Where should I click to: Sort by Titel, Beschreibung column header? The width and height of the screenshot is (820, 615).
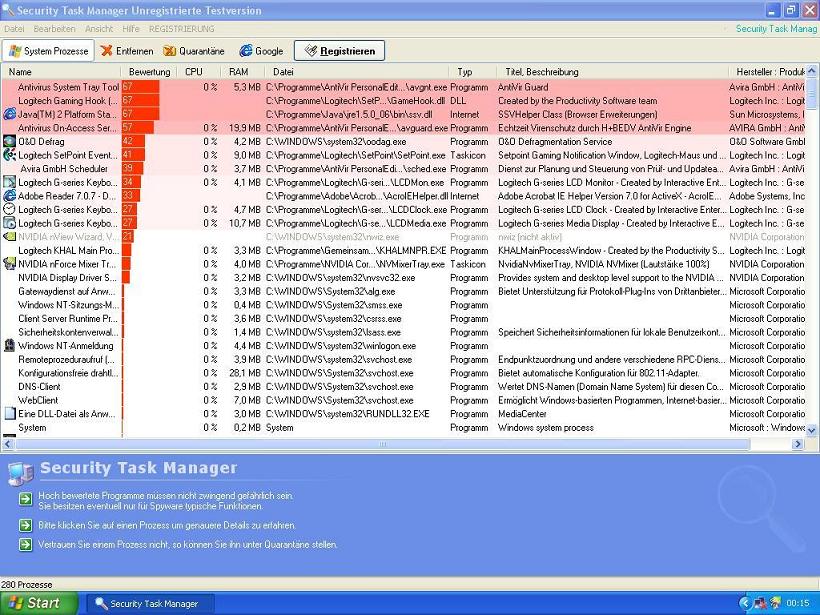tap(612, 72)
